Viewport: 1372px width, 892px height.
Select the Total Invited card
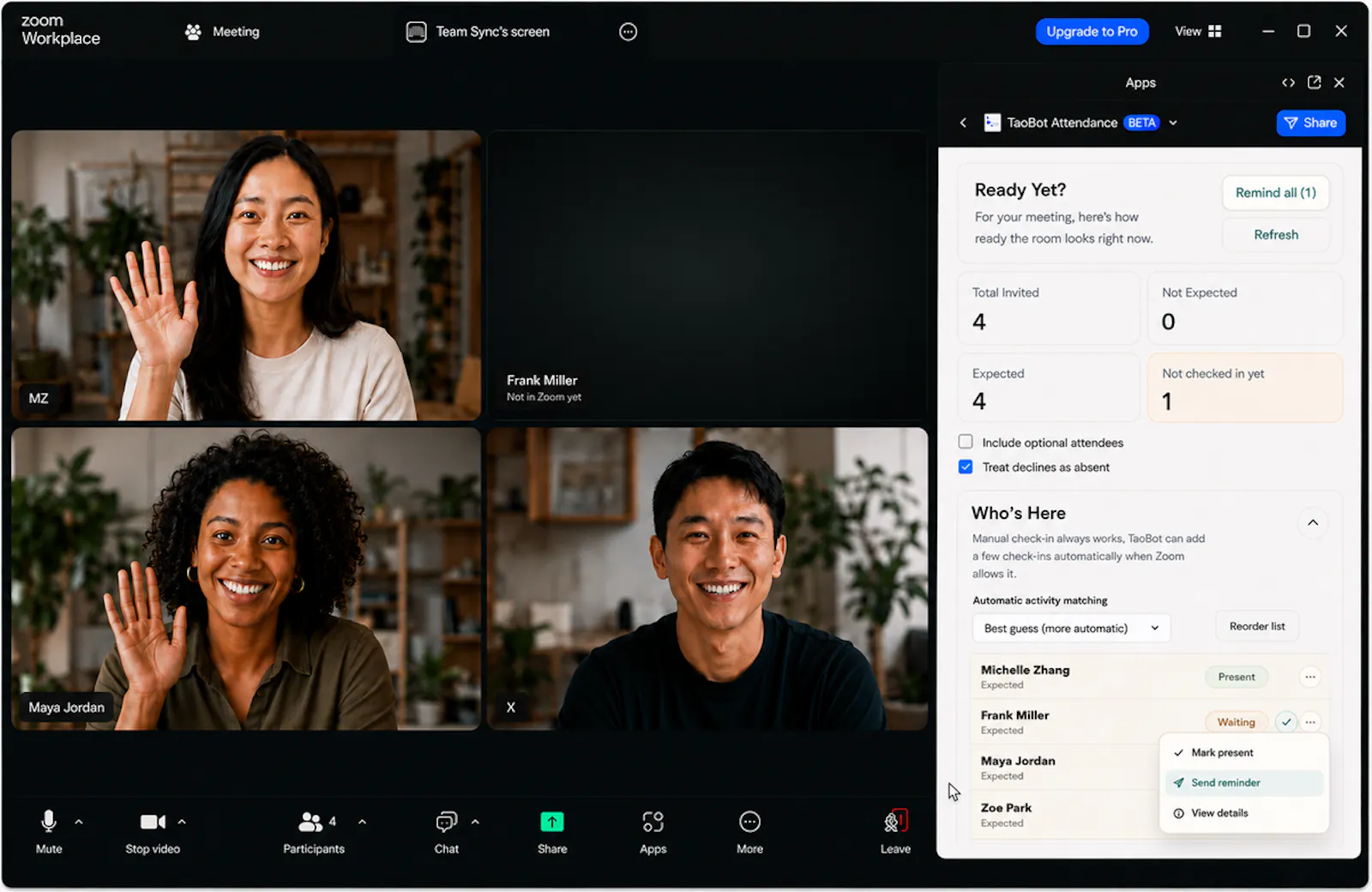(1048, 309)
